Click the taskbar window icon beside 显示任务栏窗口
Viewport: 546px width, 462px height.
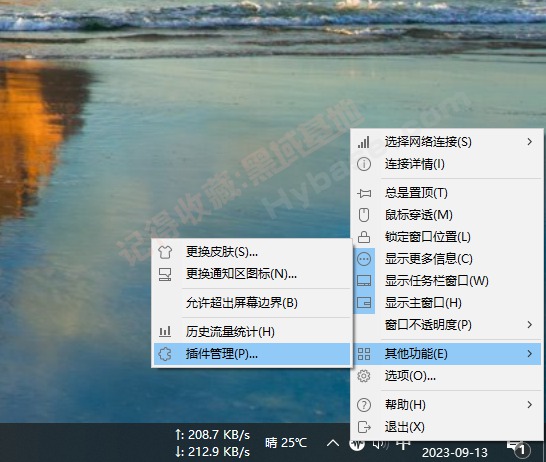click(x=364, y=281)
